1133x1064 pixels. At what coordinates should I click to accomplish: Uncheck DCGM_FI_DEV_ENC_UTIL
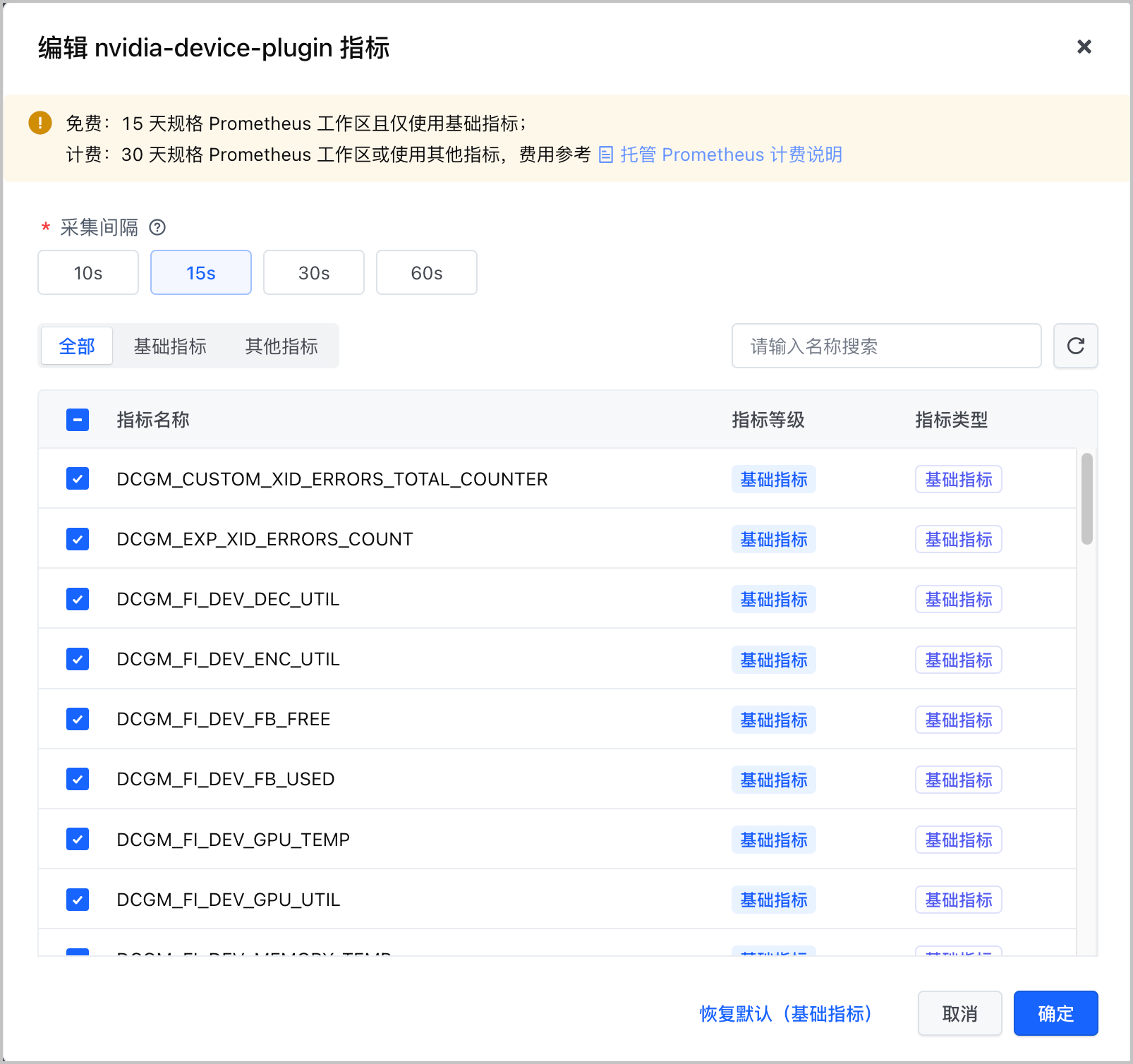78,659
